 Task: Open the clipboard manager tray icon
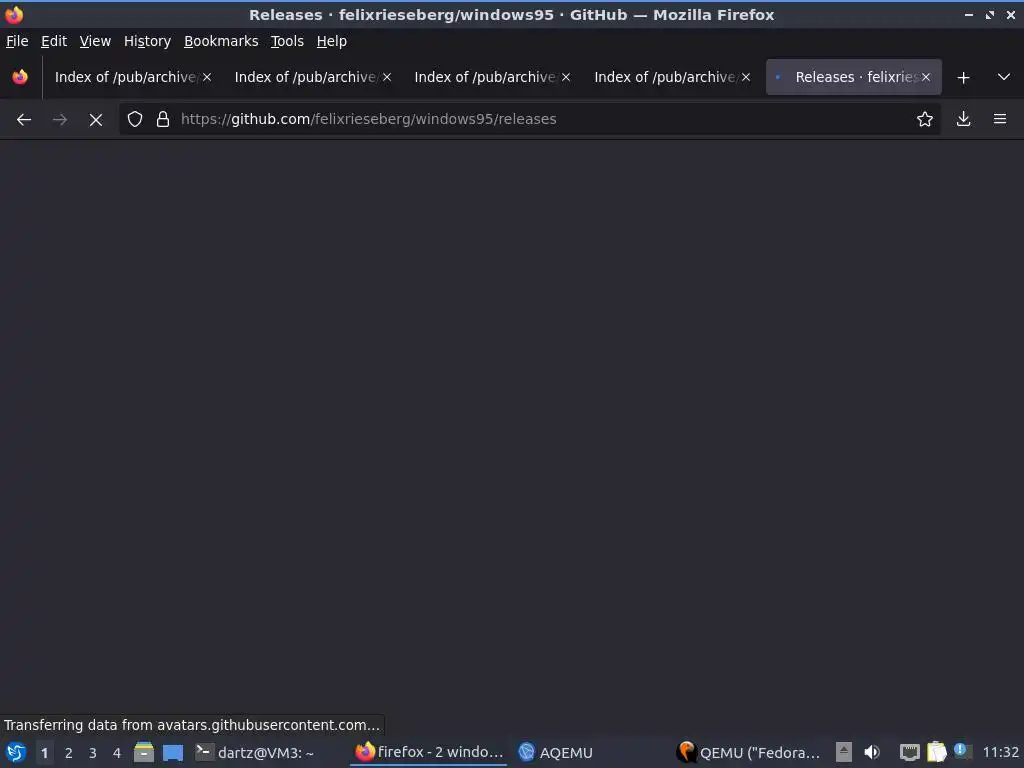[936, 752]
